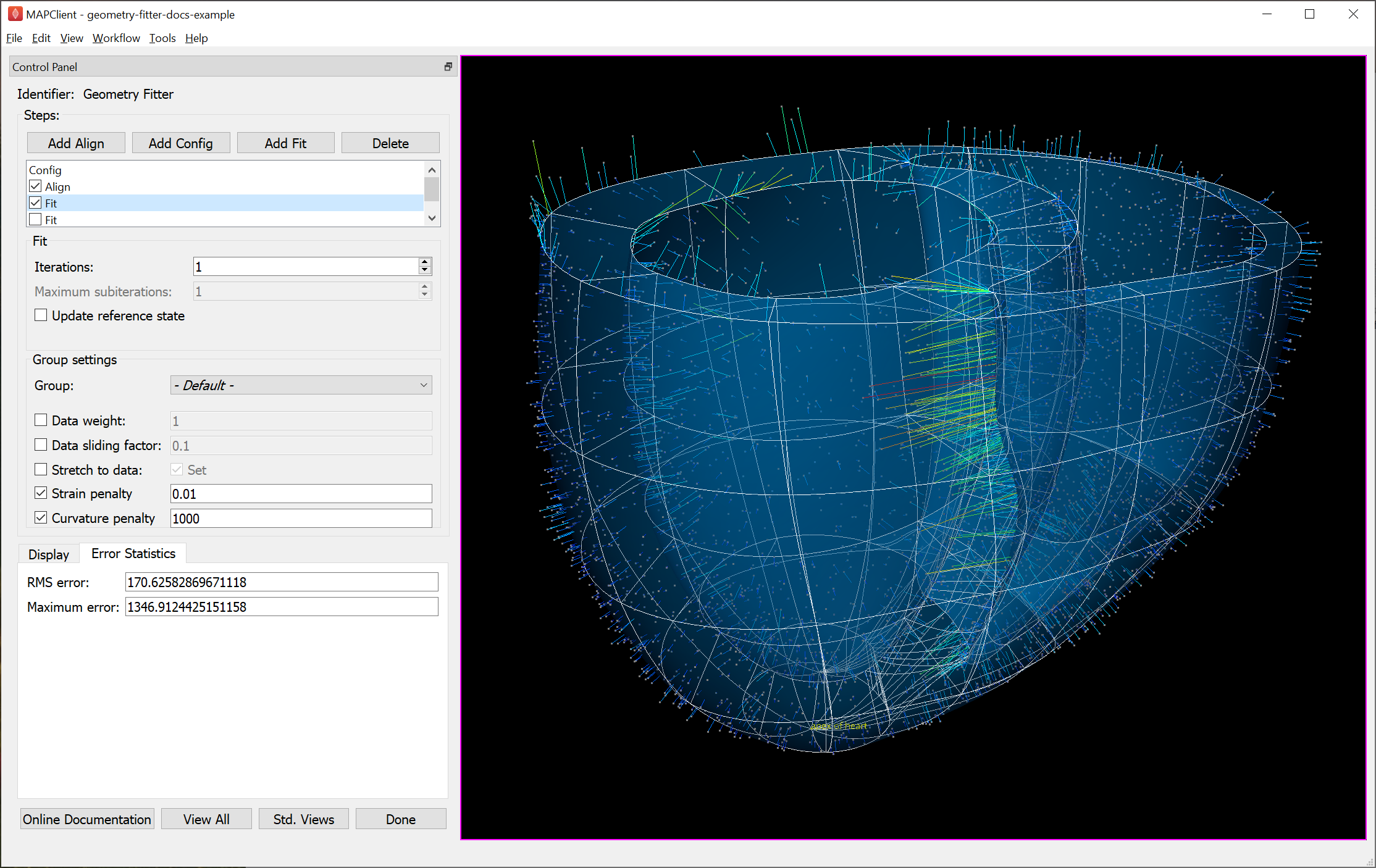This screenshot has width=1376, height=868.
Task: Uncheck the Align step checkbox
Action: (x=36, y=186)
